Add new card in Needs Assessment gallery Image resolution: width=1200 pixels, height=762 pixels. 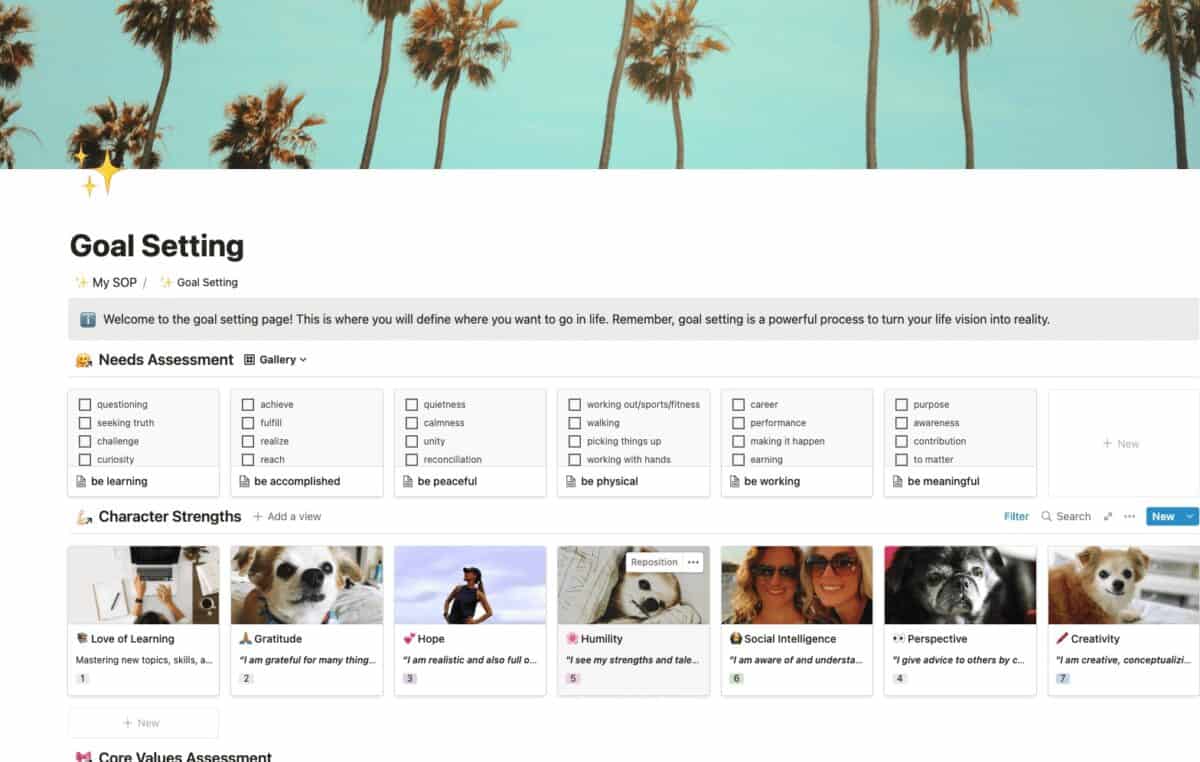1121,443
